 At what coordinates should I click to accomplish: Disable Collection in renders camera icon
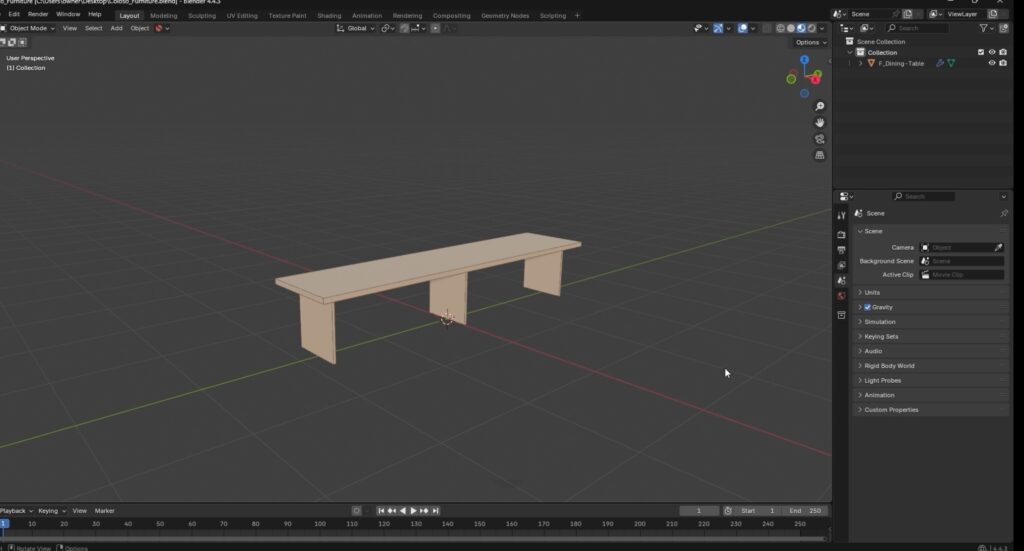coord(1003,52)
